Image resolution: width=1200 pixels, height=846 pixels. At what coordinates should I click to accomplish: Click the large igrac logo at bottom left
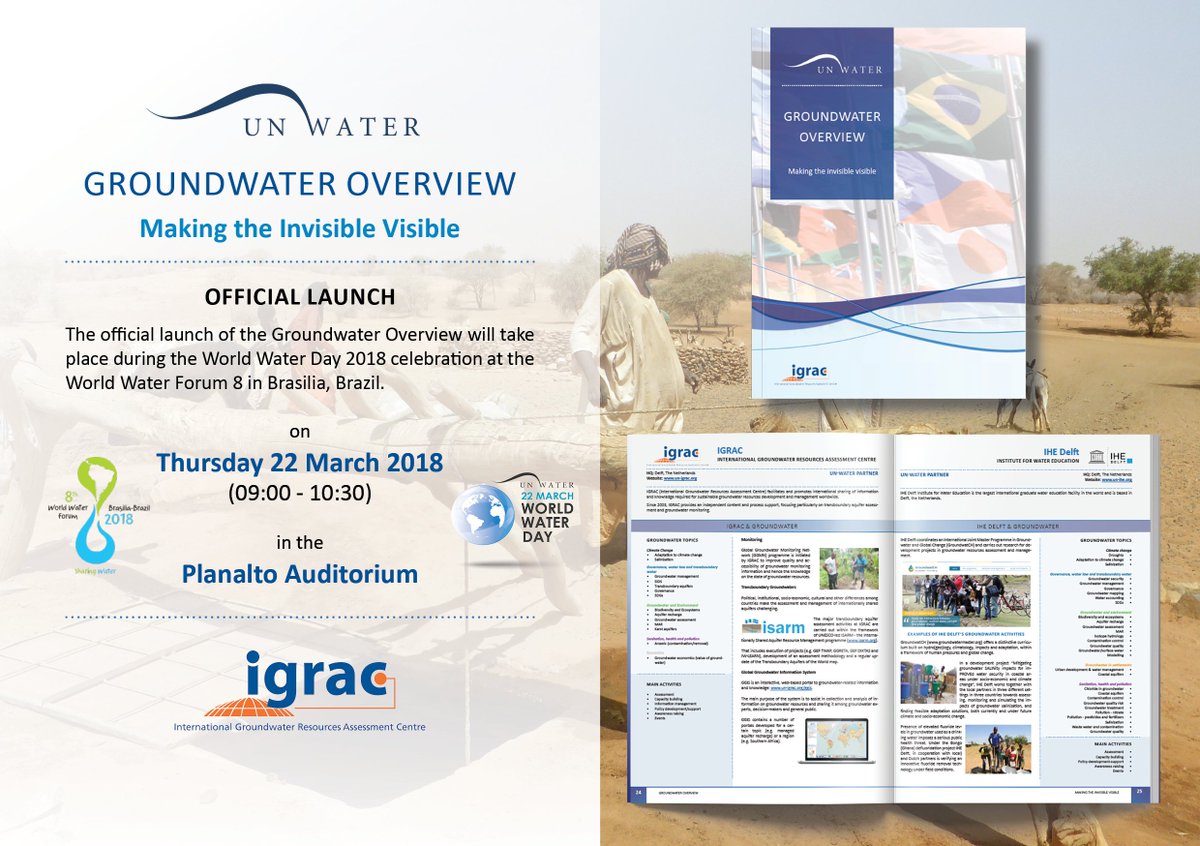tap(298, 689)
